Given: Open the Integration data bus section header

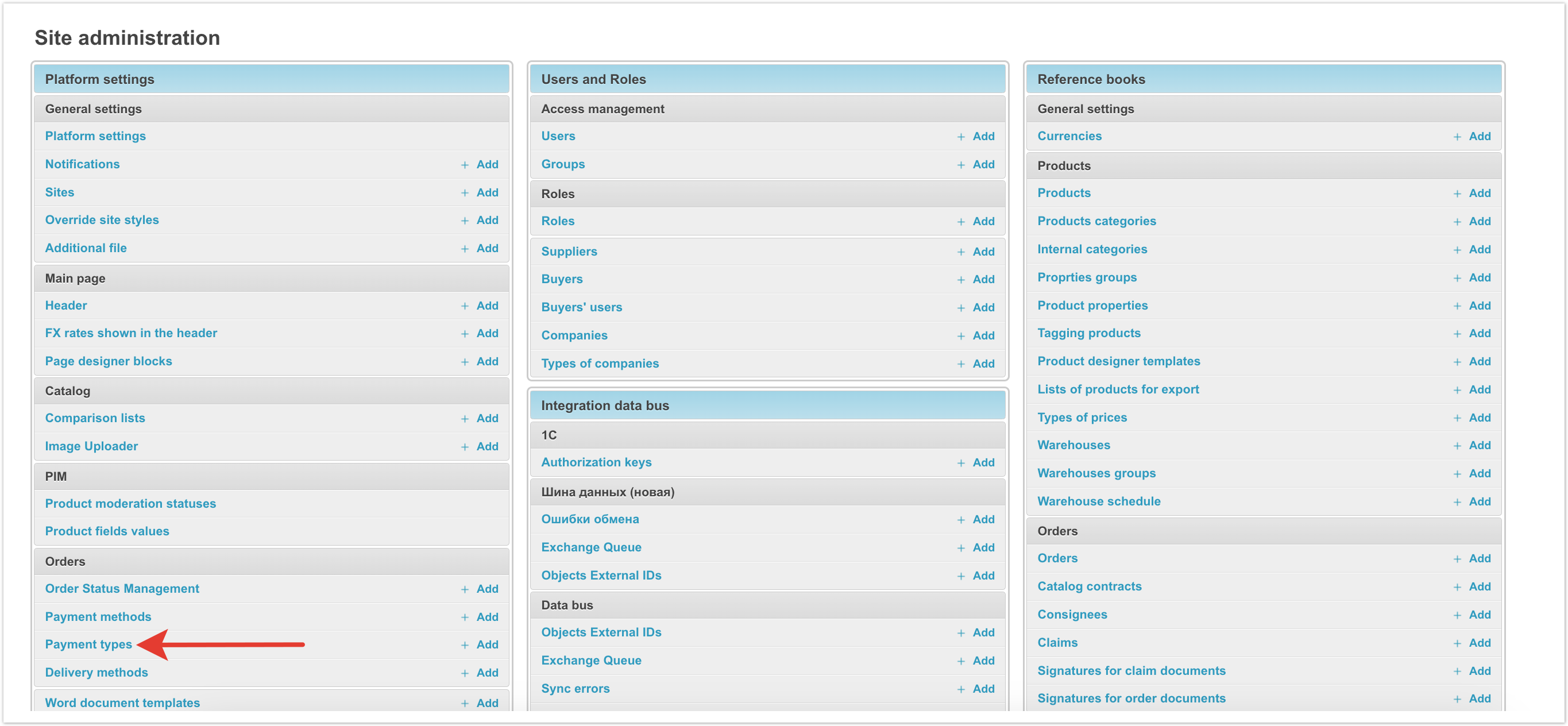Looking at the screenshot, I should (604, 406).
